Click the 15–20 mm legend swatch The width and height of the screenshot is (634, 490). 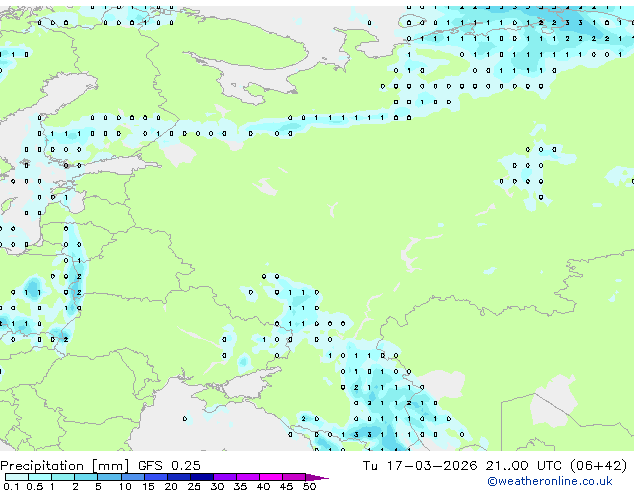click(155, 477)
